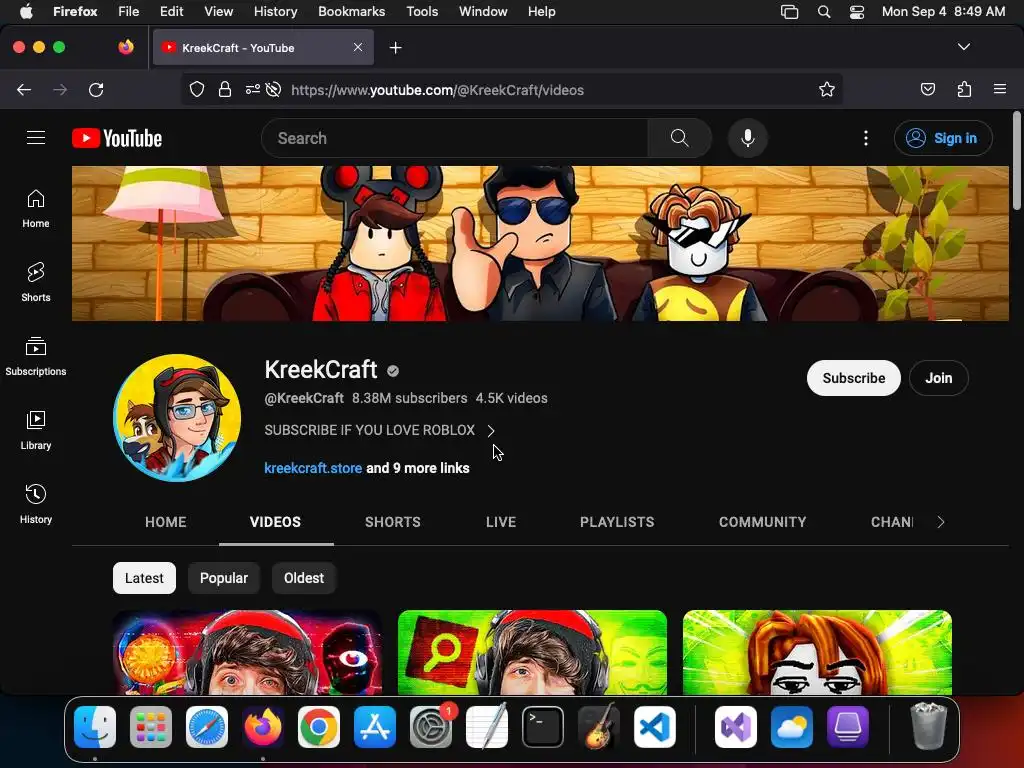1024x768 pixels.
Task: Open YouTube settings three-dot menu
Action: click(866, 138)
